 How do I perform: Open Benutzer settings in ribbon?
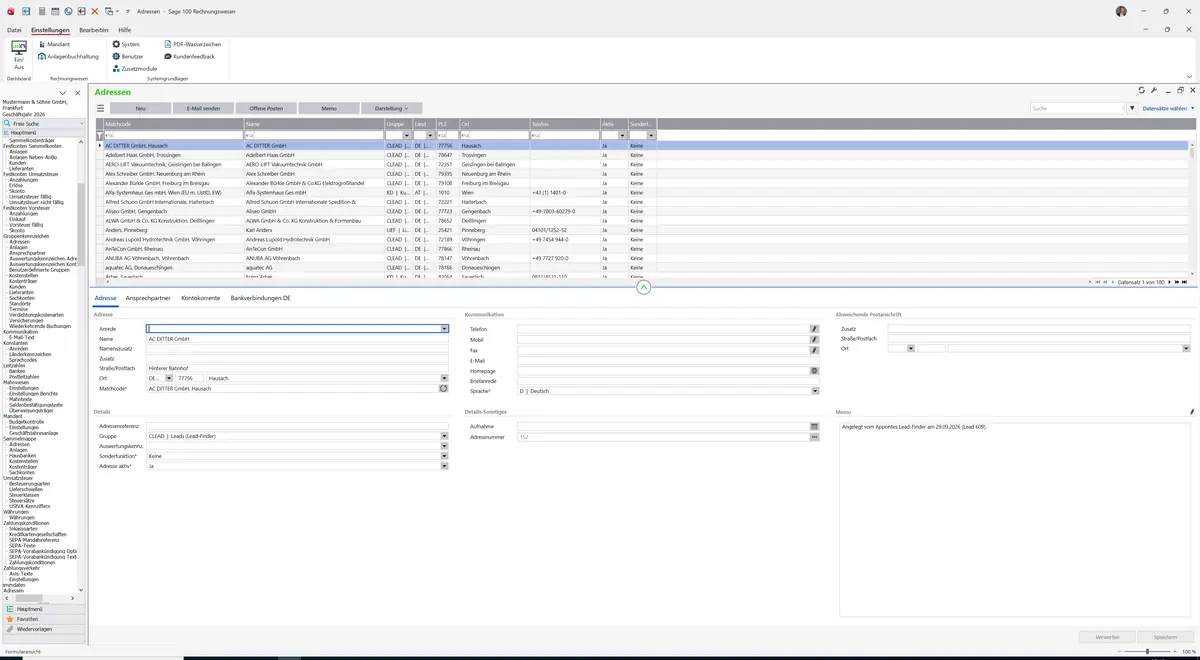pyautogui.click(x=128, y=56)
